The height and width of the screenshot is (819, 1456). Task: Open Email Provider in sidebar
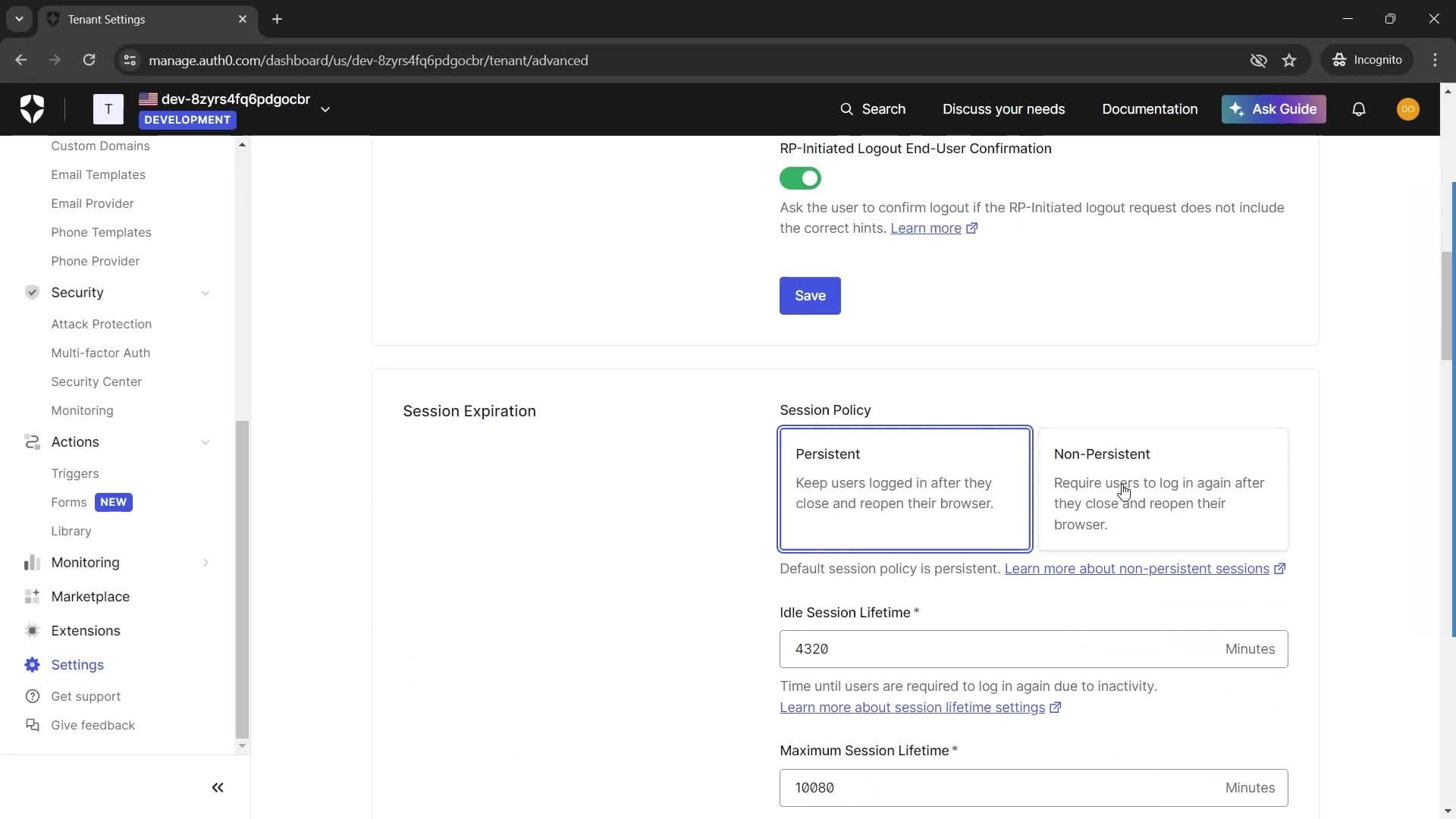pyautogui.click(x=93, y=203)
